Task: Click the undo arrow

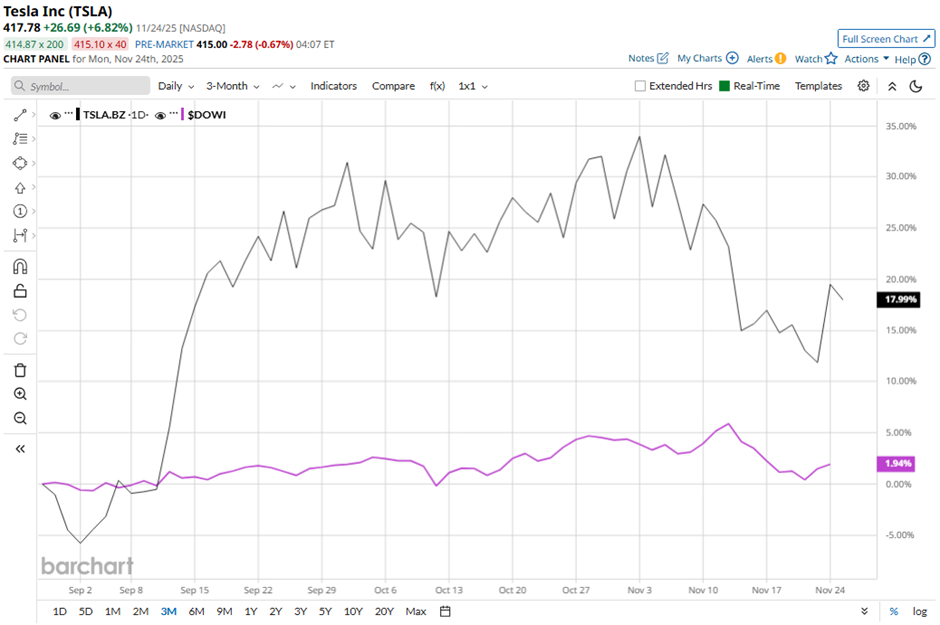Action: click(20, 315)
